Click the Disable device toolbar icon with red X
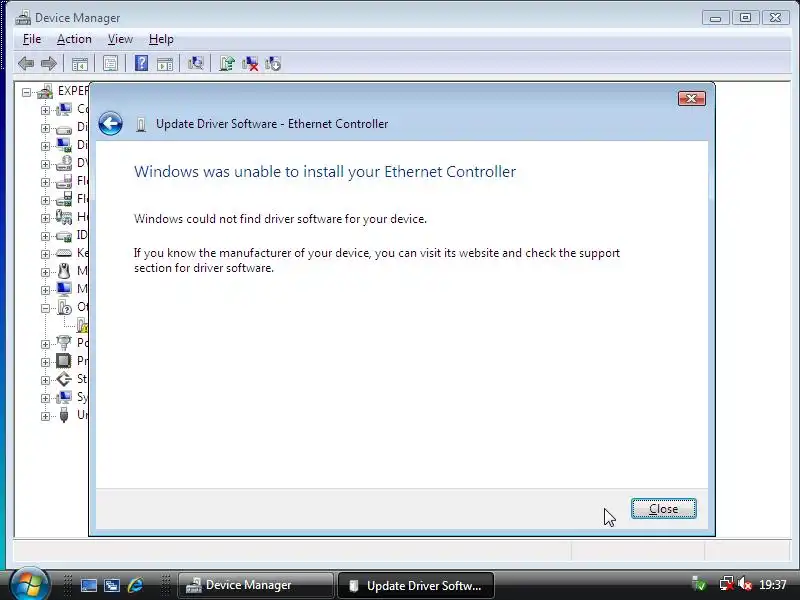The height and width of the screenshot is (600, 800). point(250,64)
